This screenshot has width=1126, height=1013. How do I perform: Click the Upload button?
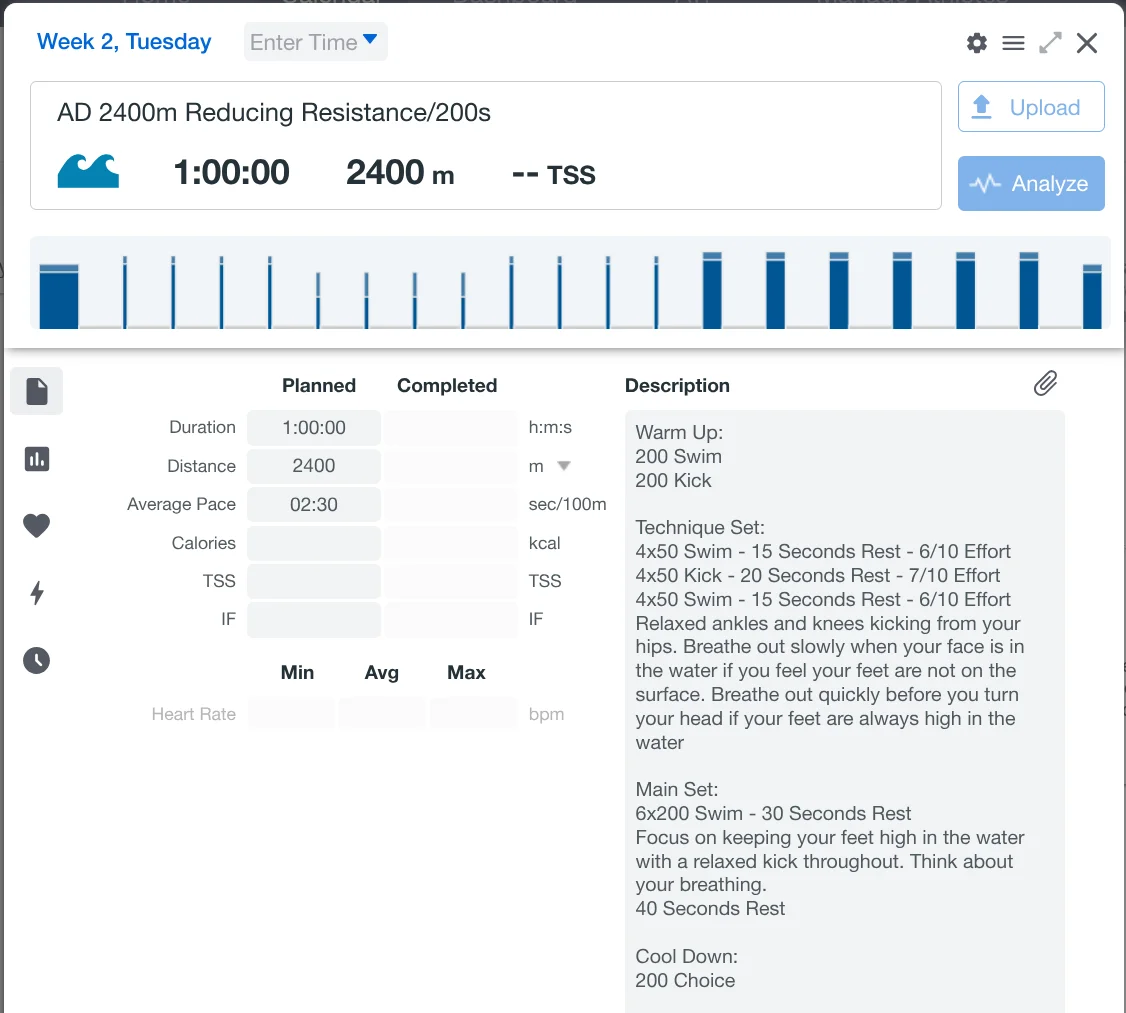(x=1031, y=107)
